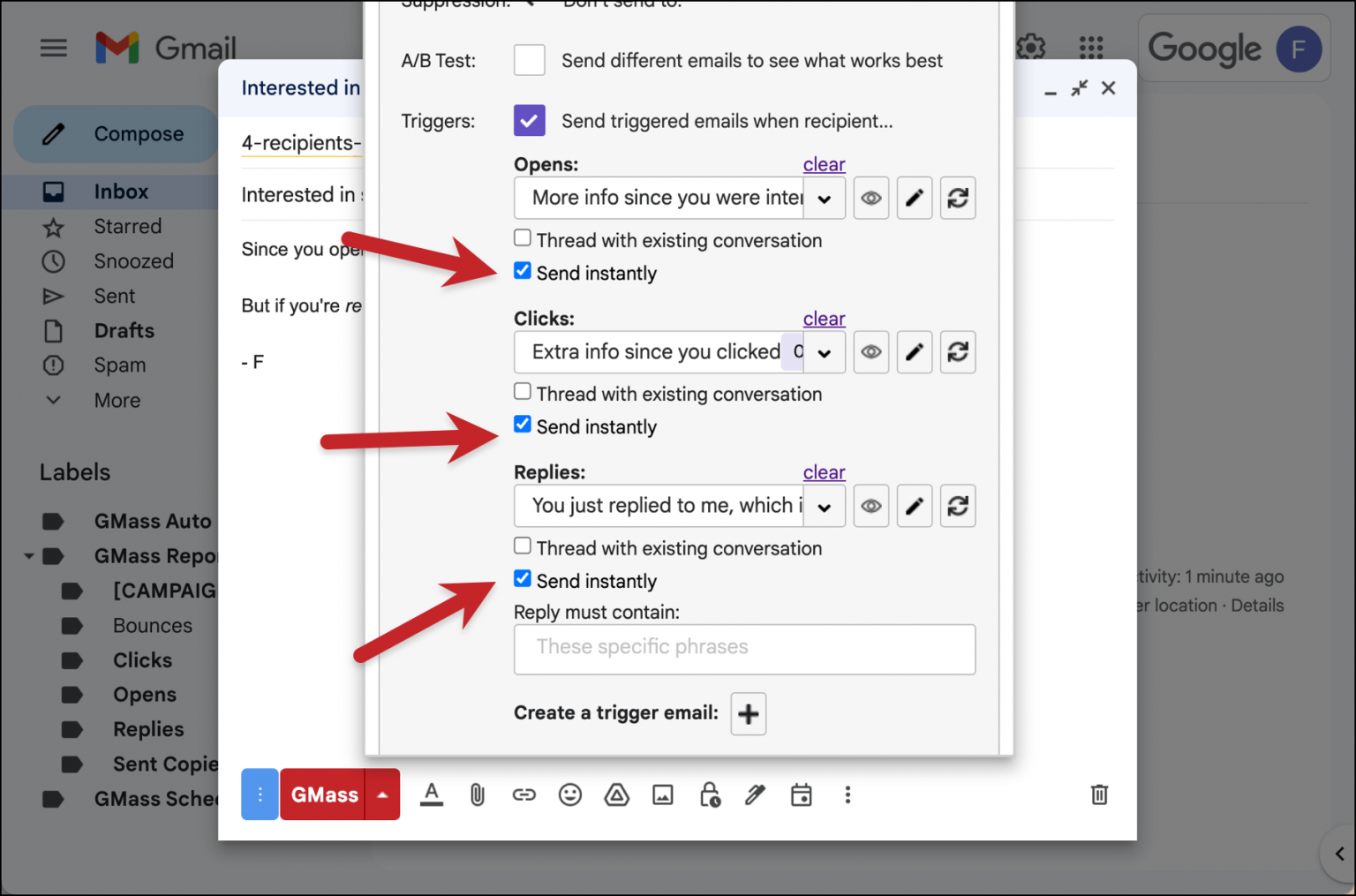This screenshot has width=1356, height=896.
Task: Go to the Spam folder
Action: [119, 365]
